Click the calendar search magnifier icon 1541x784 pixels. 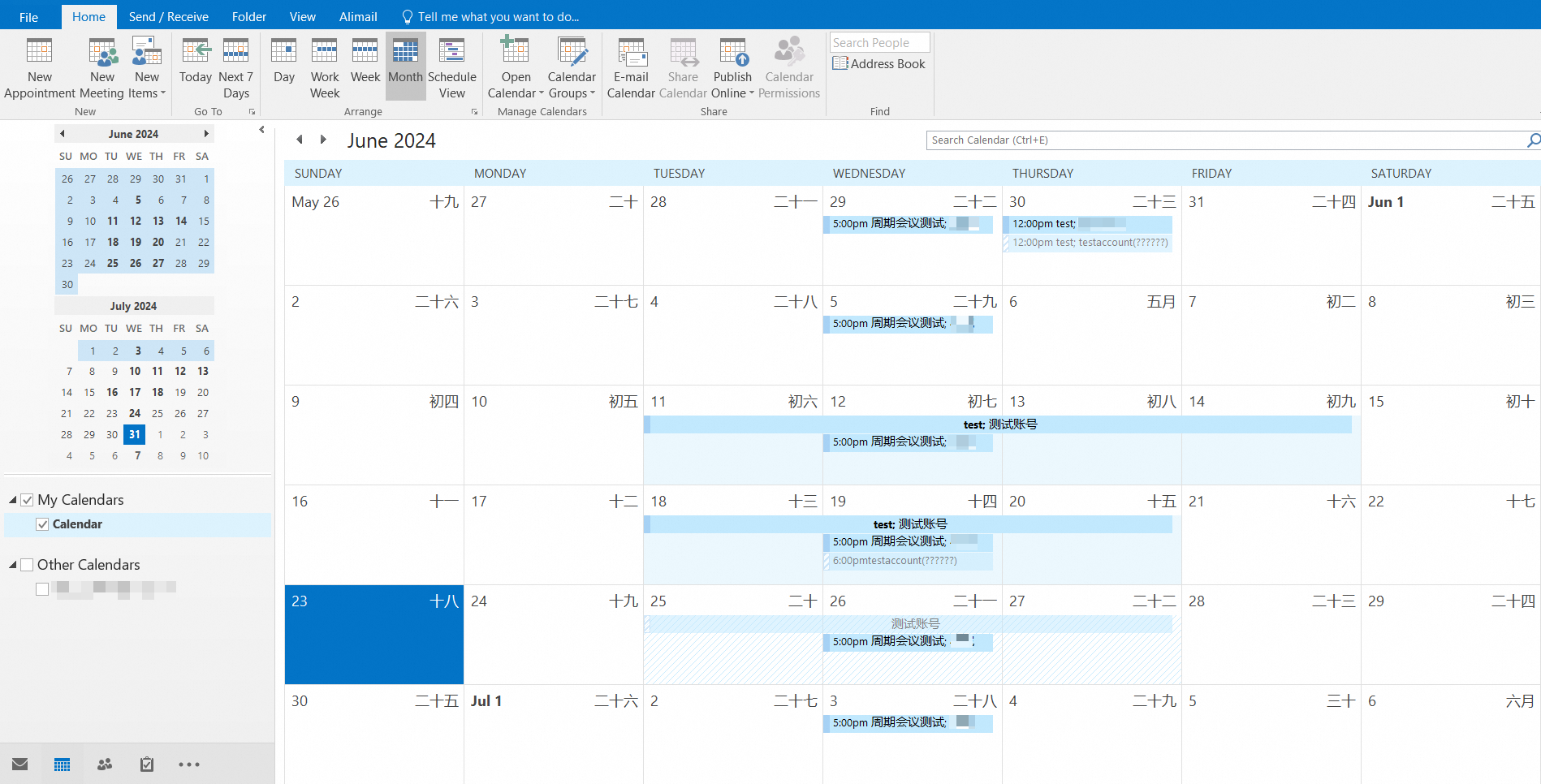(1534, 140)
